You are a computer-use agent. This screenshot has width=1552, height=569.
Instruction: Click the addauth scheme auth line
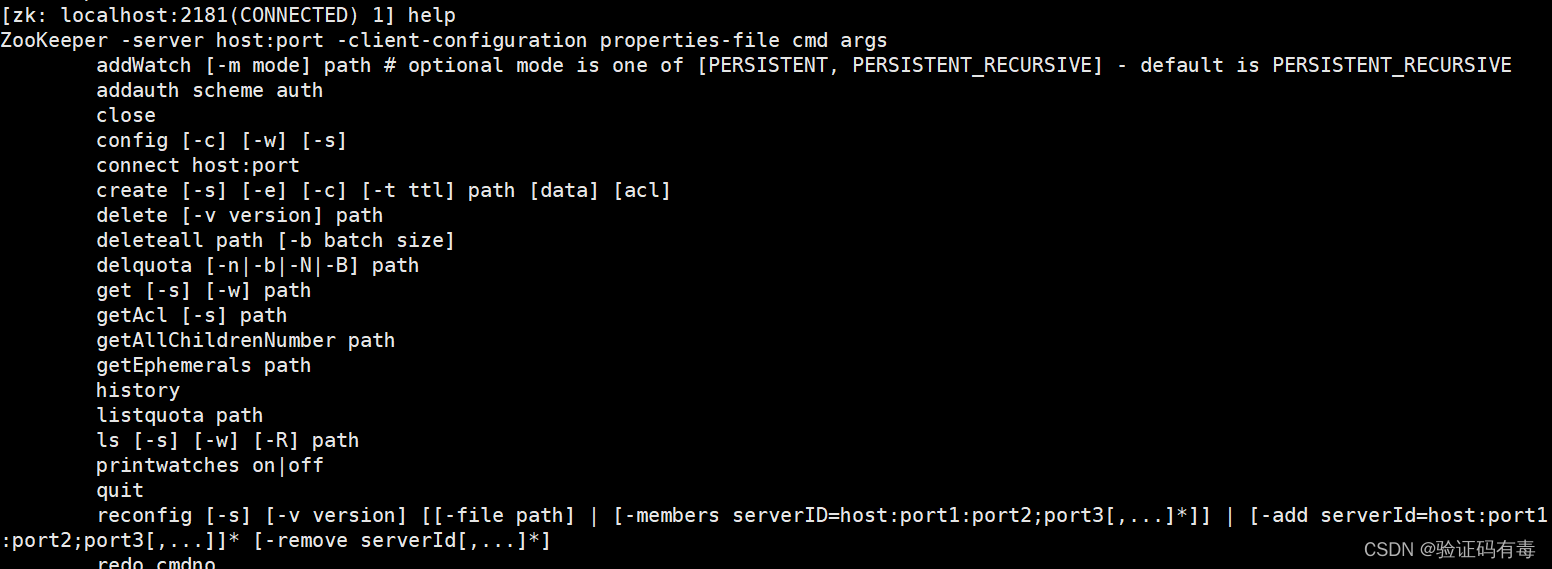210,90
